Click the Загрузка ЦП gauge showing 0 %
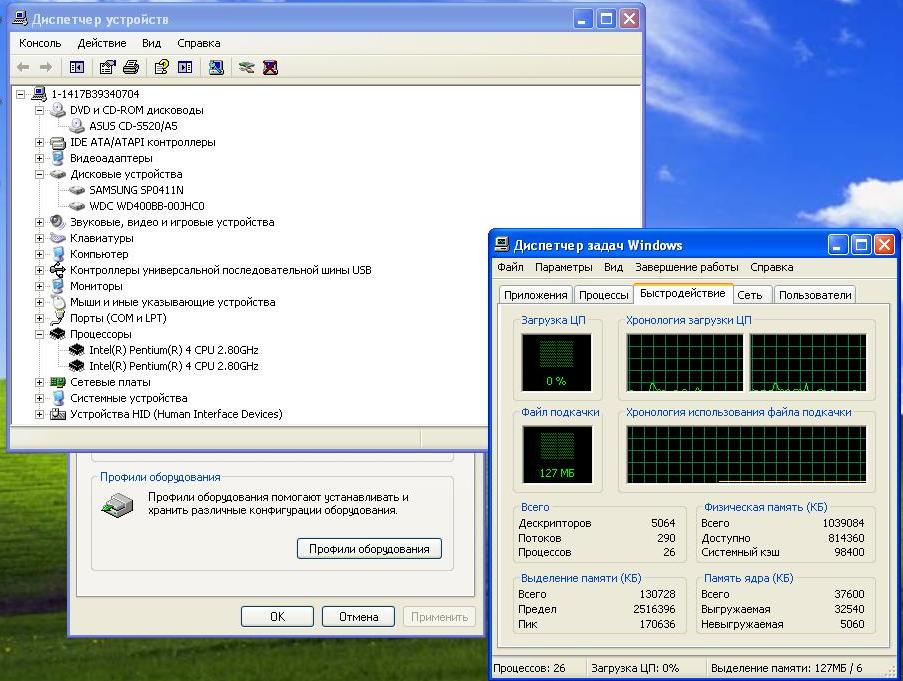 556,363
